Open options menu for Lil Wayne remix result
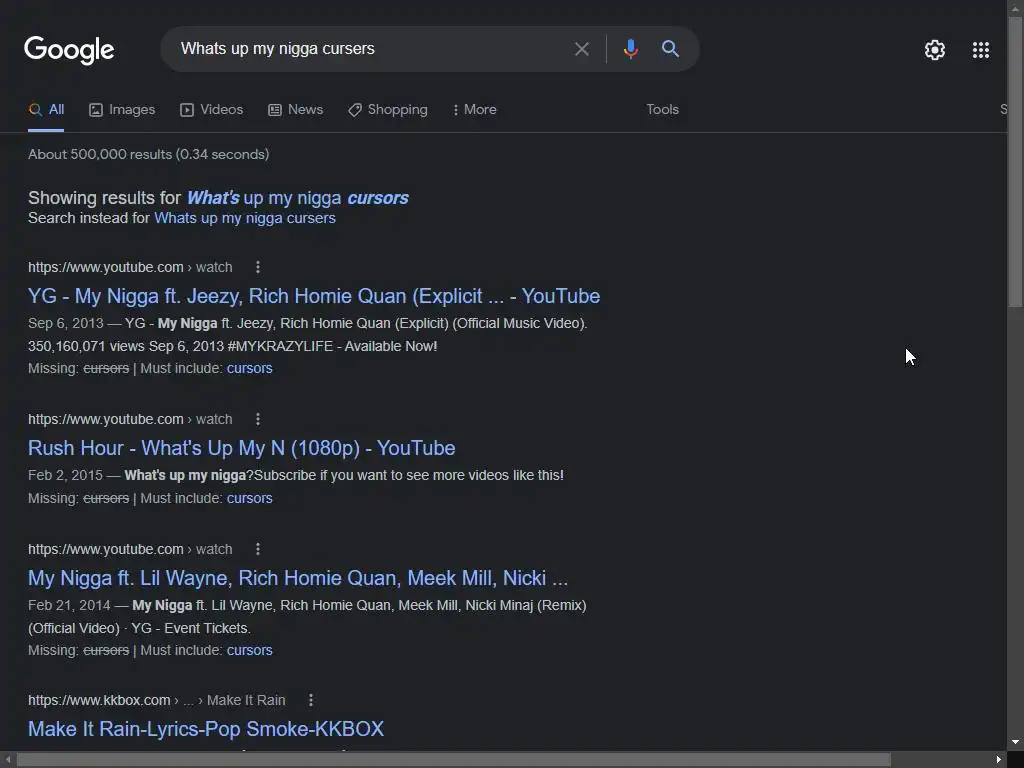The width and height of the screenshot is (1024, 768). tap(258, 549)
